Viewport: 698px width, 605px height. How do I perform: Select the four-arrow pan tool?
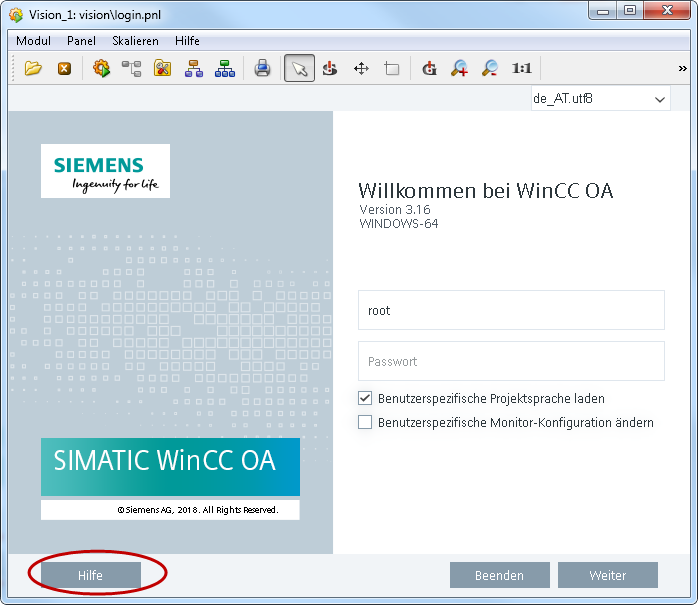[361, 69]
